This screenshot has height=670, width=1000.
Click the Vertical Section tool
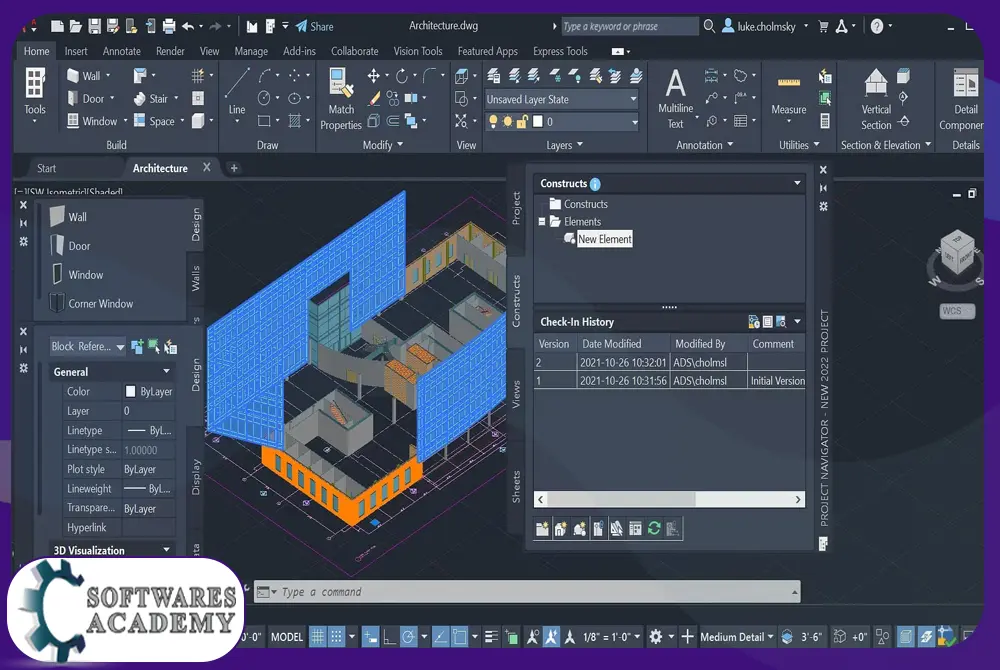pyautogui.click(x=876, y=99)
